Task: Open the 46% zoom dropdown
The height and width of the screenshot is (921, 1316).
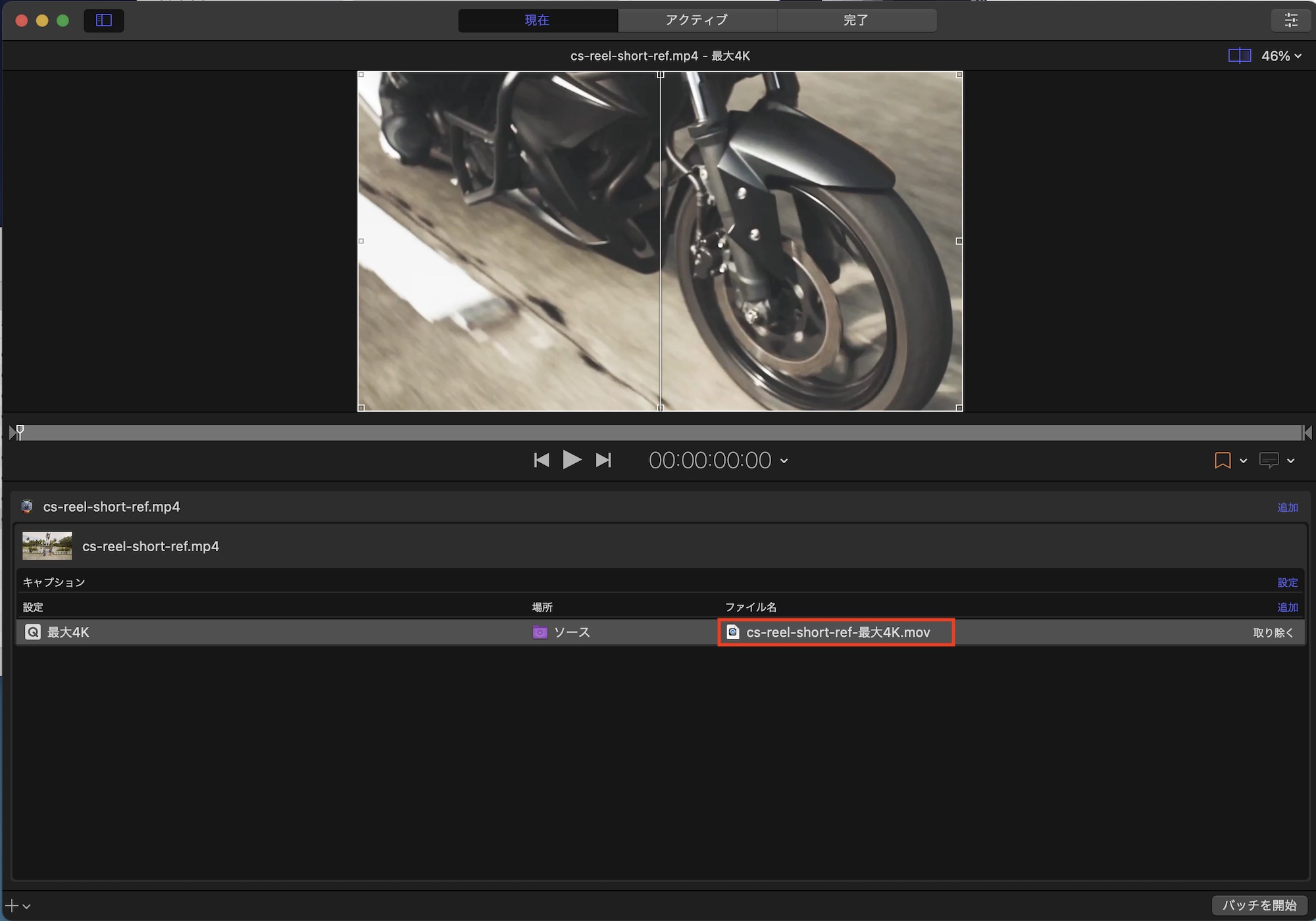Action: pos(1281,57)
